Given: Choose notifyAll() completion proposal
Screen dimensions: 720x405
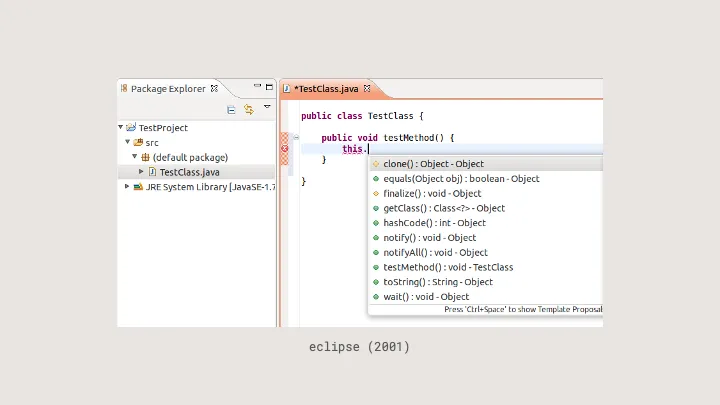Looking at the screenshot, I should click(486, 252).
